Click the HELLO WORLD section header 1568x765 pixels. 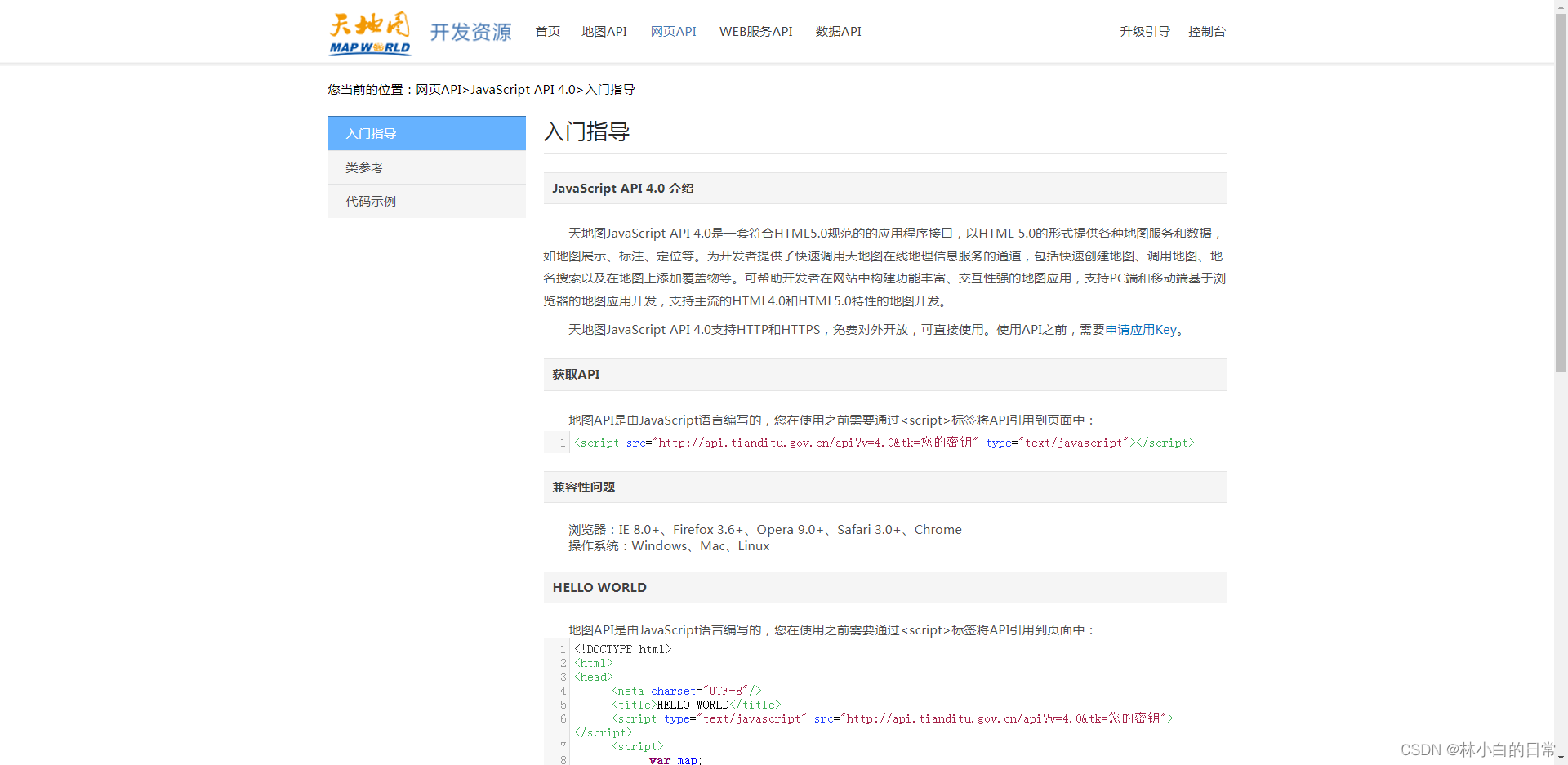pyautogui.click(x=885, y=587)
